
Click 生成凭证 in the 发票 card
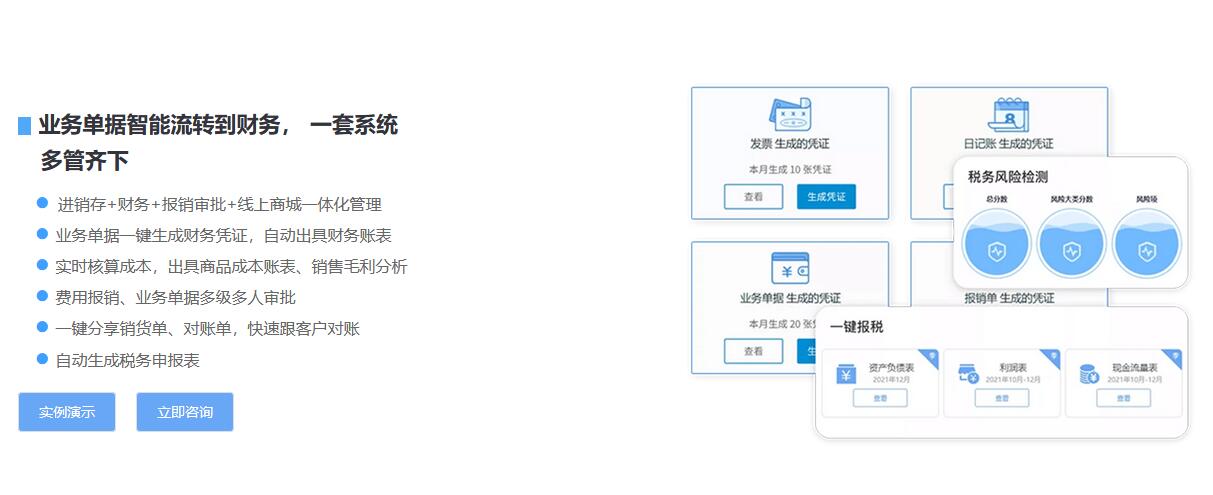pyautogui.click(x=826, y=197)
